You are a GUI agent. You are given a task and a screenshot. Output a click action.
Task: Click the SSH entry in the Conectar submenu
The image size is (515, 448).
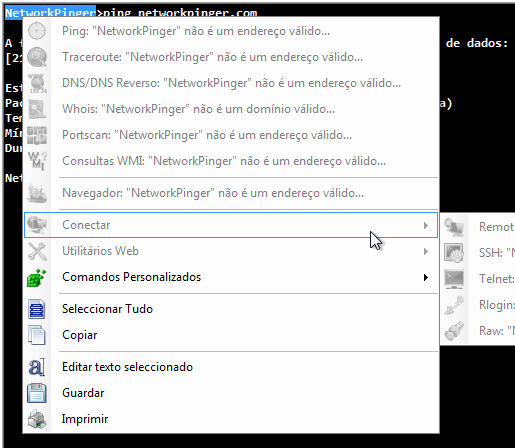coord(478,253)
